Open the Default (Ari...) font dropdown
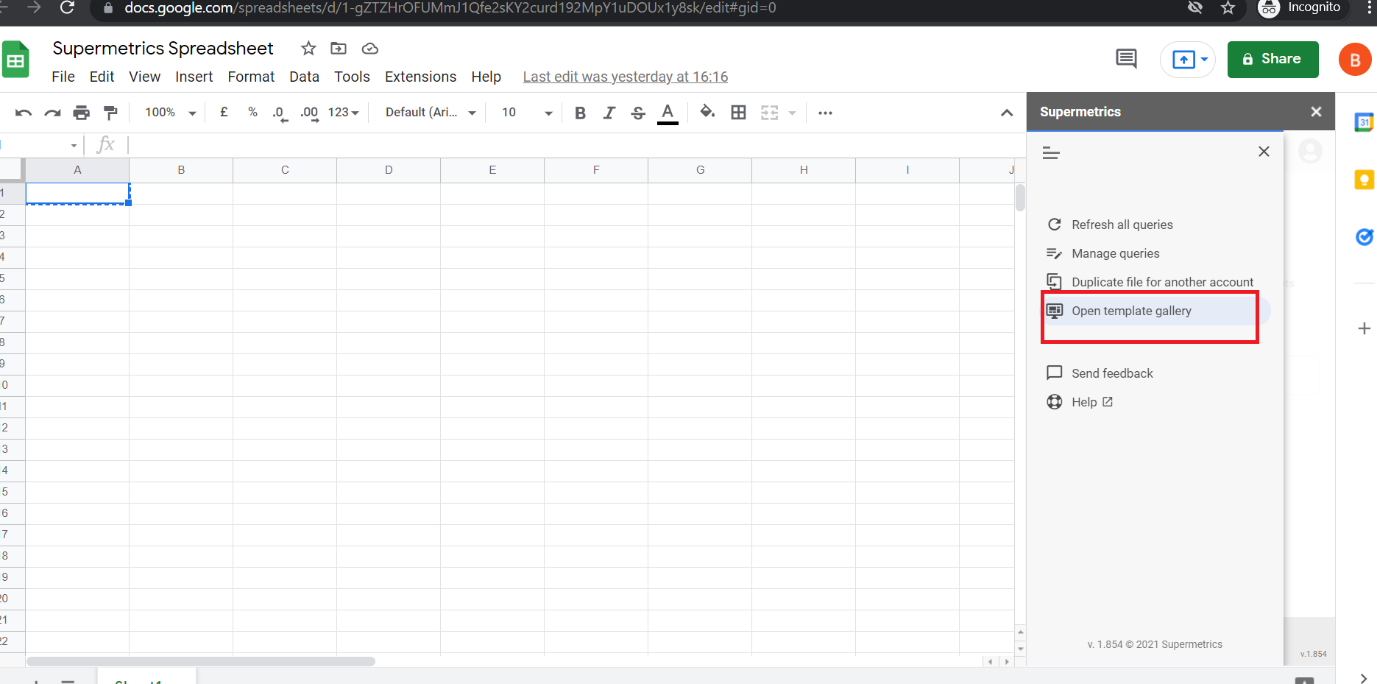Image resolution: width=1377 pixels, height=684 pixels. [430, 112]
